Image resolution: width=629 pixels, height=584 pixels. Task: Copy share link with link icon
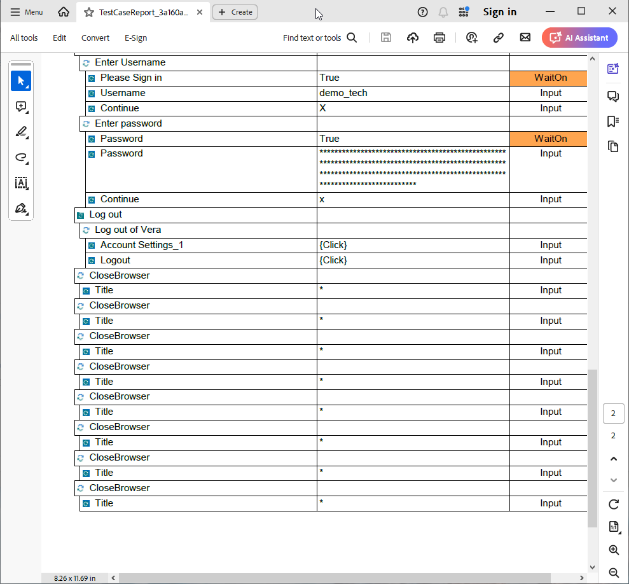click(498, 38)
